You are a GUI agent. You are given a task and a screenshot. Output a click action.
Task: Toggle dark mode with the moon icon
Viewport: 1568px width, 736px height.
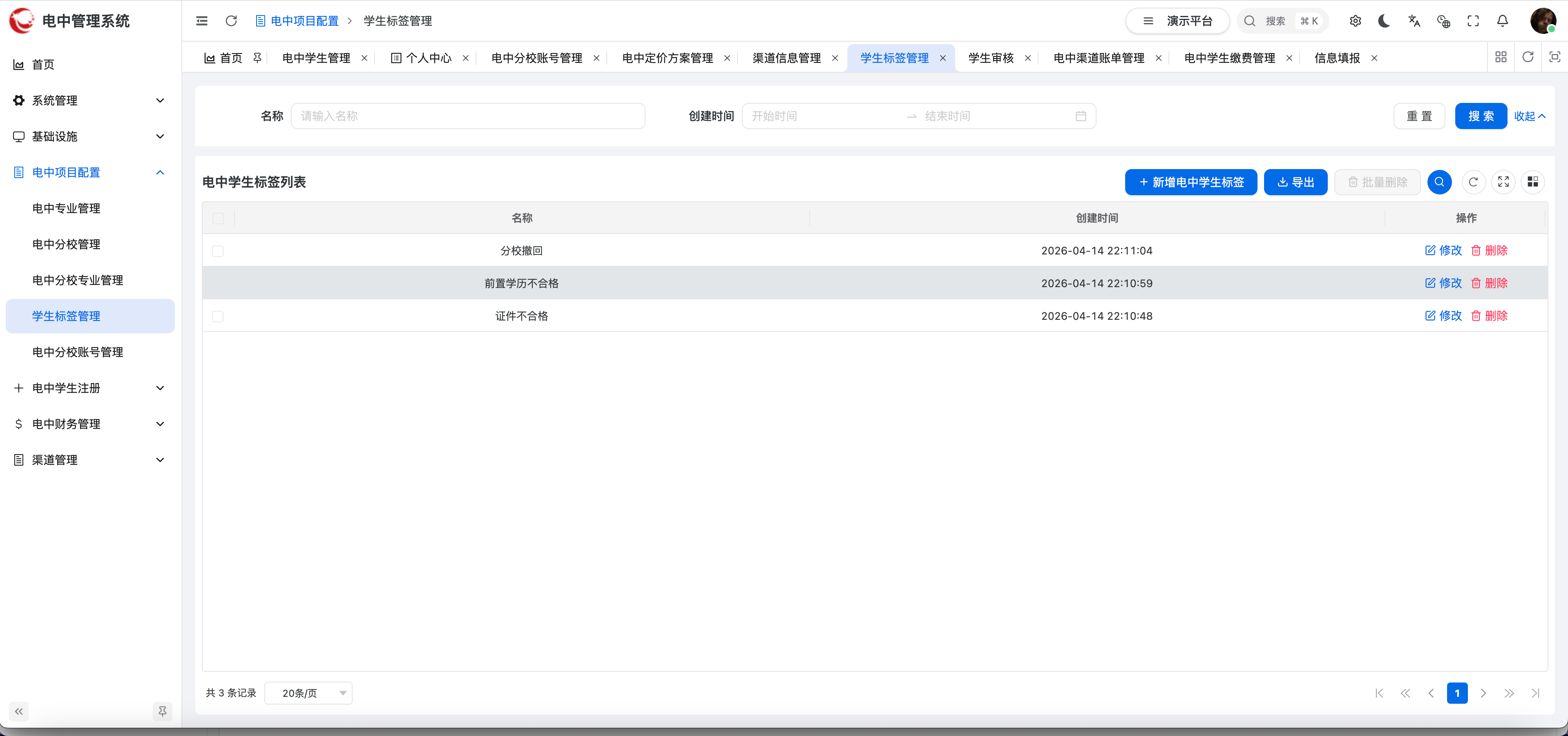pos(1384,21)
